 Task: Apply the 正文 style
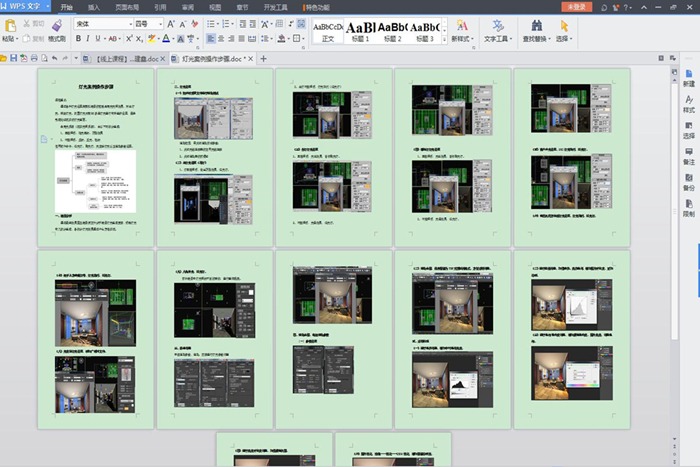(328, 31)
